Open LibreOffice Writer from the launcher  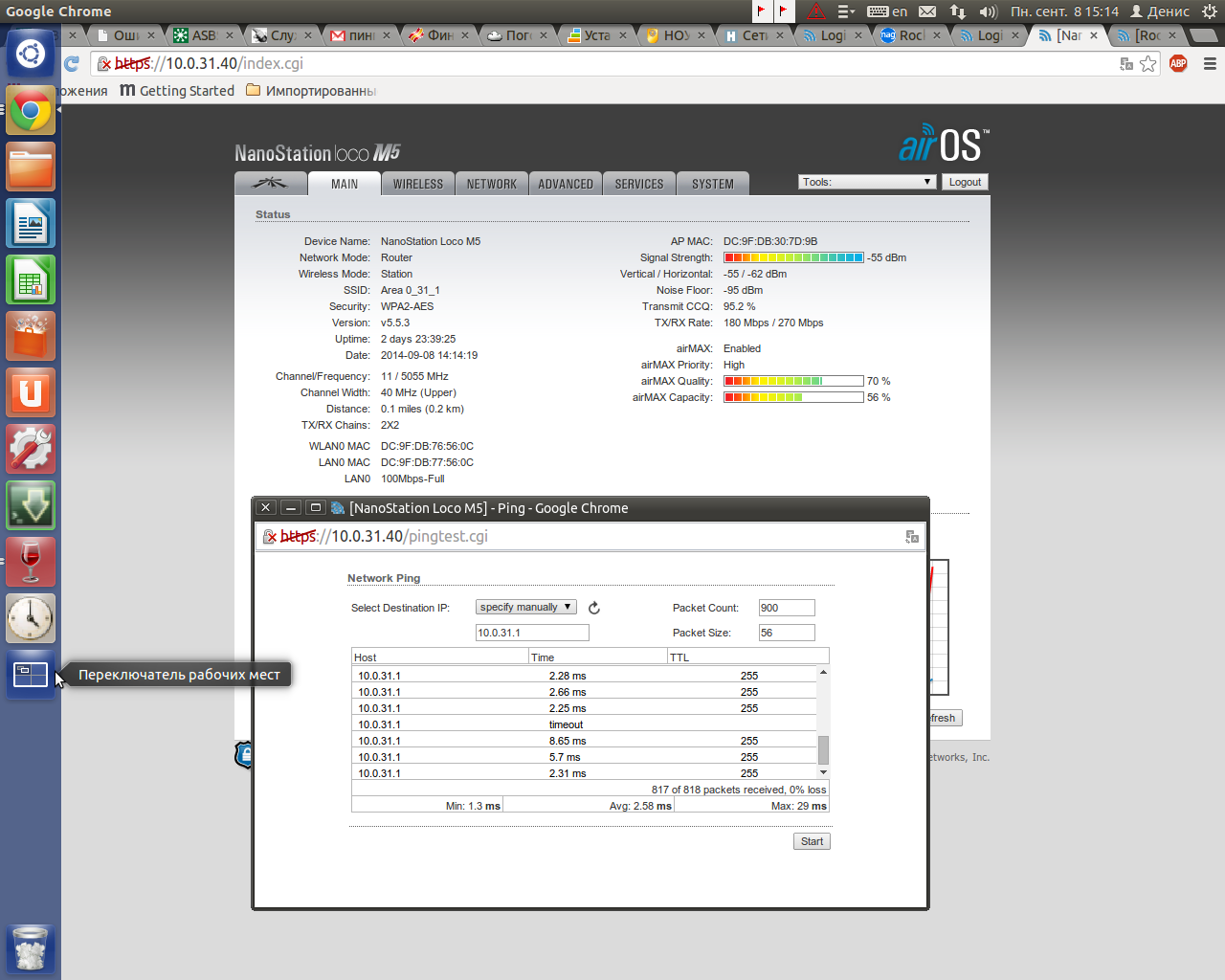pos(31,224)
